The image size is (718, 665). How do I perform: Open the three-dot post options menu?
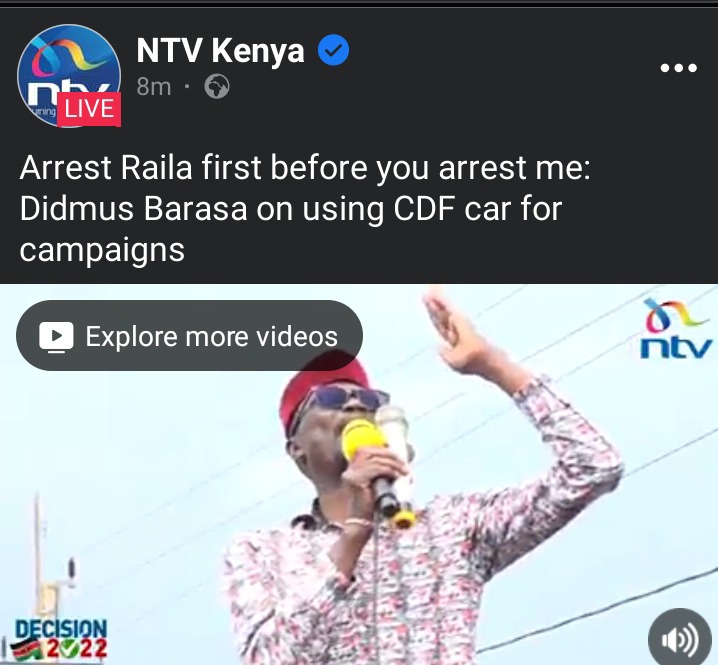coord(679,68)
